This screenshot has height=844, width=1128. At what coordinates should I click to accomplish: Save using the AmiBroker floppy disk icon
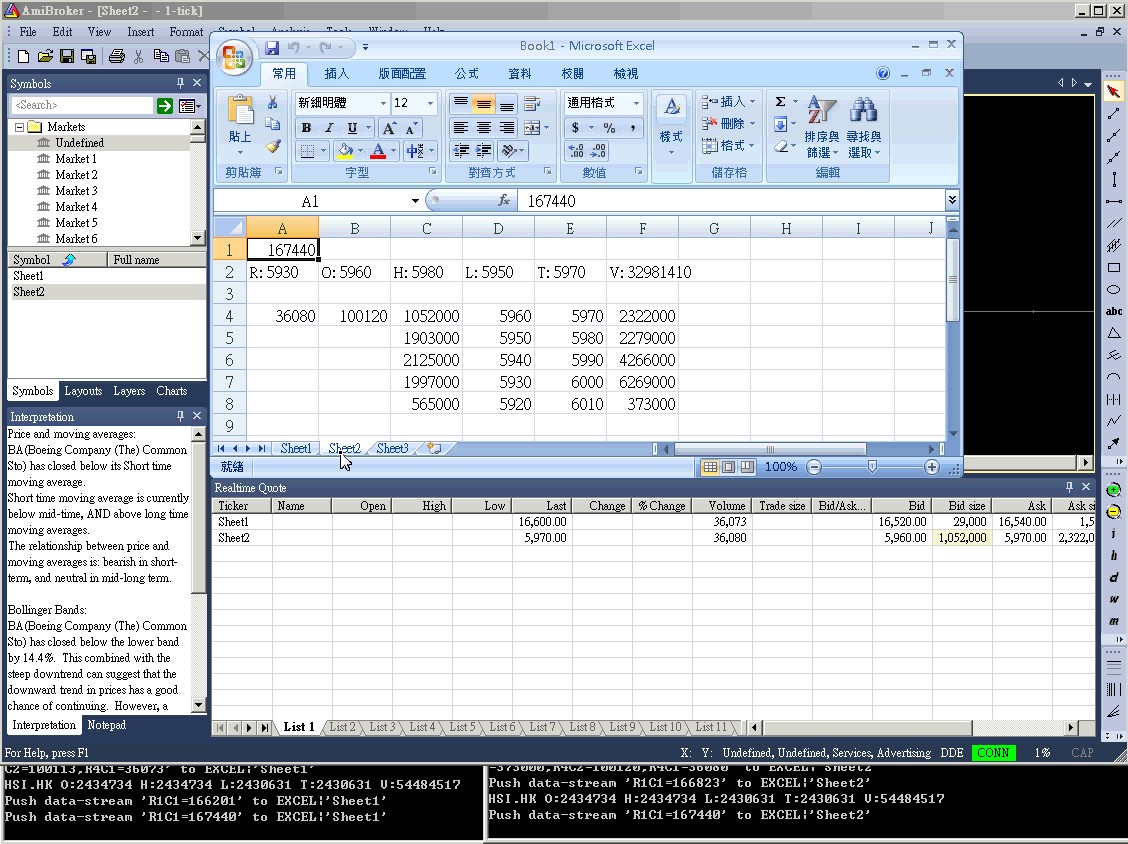[67, 56]
